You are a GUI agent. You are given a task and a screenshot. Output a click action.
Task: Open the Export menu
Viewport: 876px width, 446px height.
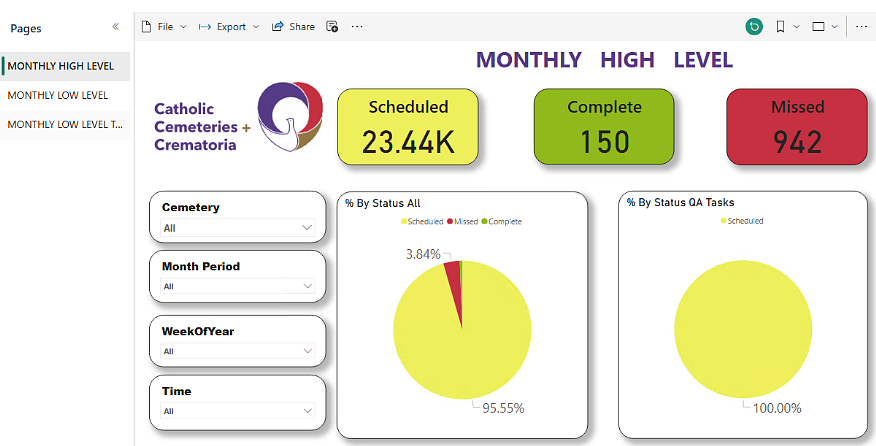tap(230, 27)
